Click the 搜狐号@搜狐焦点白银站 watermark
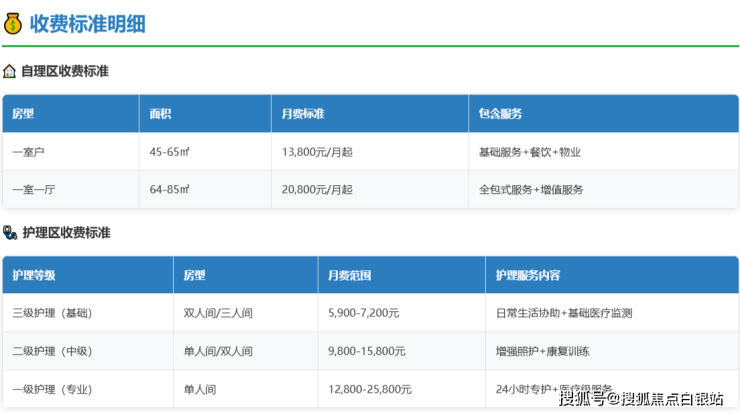Image resolution: width=740 pixels, height=415 pixels. tap(640, 400)
